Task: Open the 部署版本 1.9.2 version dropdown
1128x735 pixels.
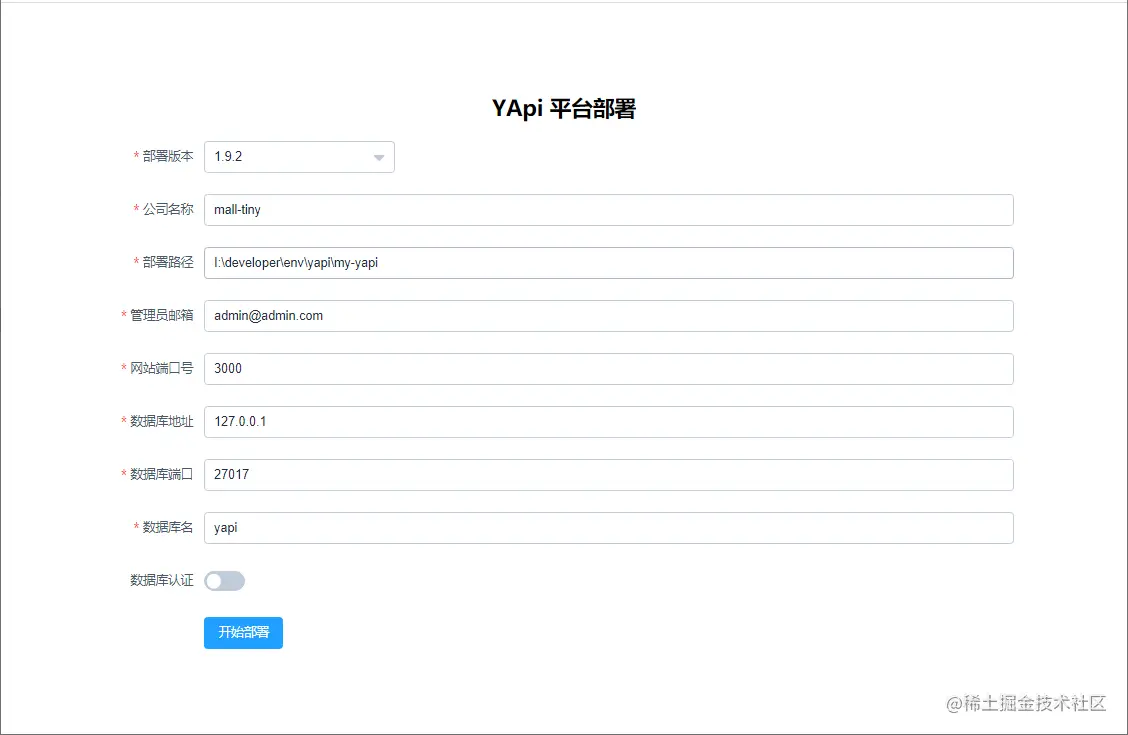Action: (x=299, y=157)
